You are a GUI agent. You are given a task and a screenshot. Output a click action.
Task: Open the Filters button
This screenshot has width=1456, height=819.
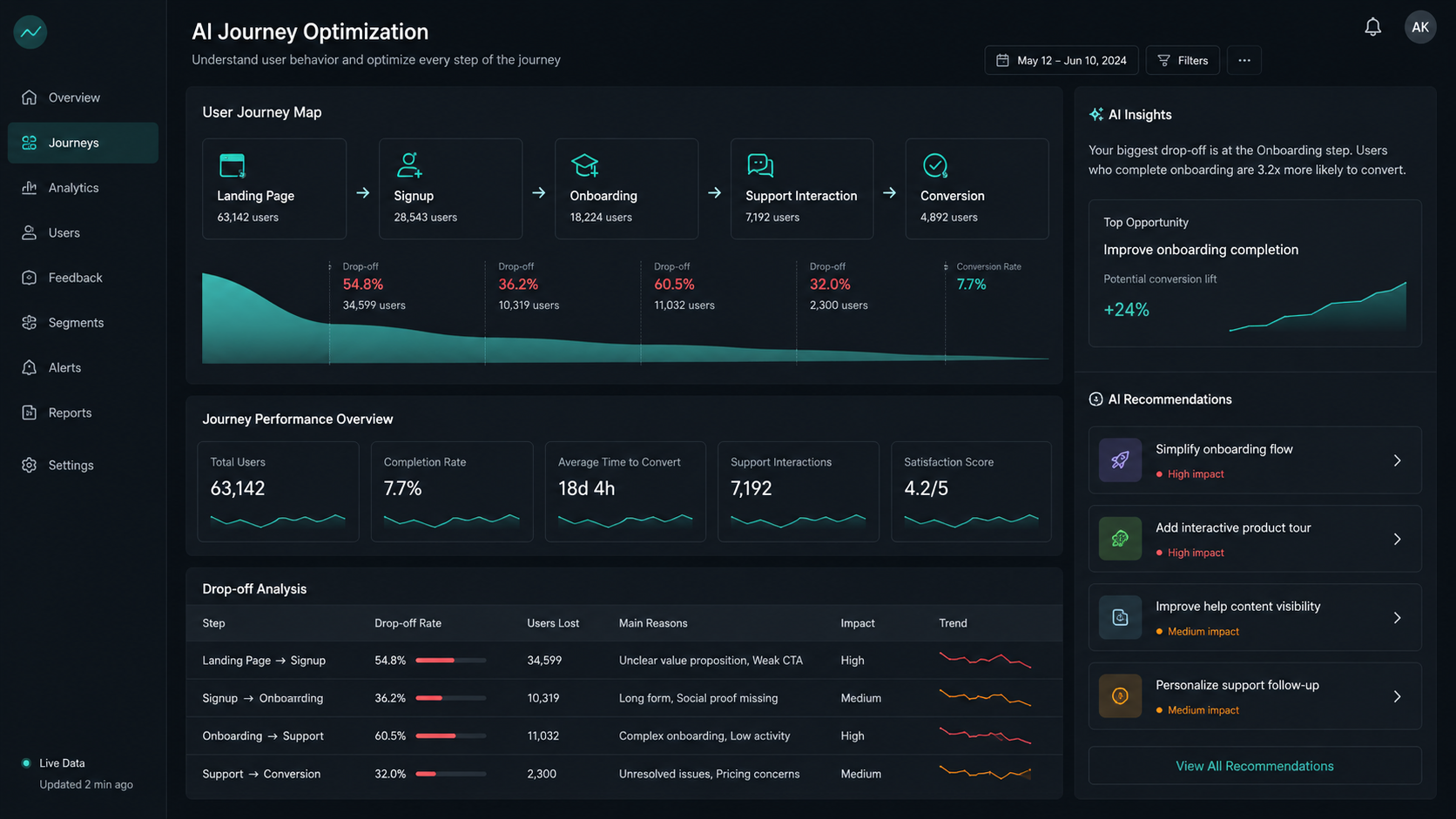pos(1183,60)
